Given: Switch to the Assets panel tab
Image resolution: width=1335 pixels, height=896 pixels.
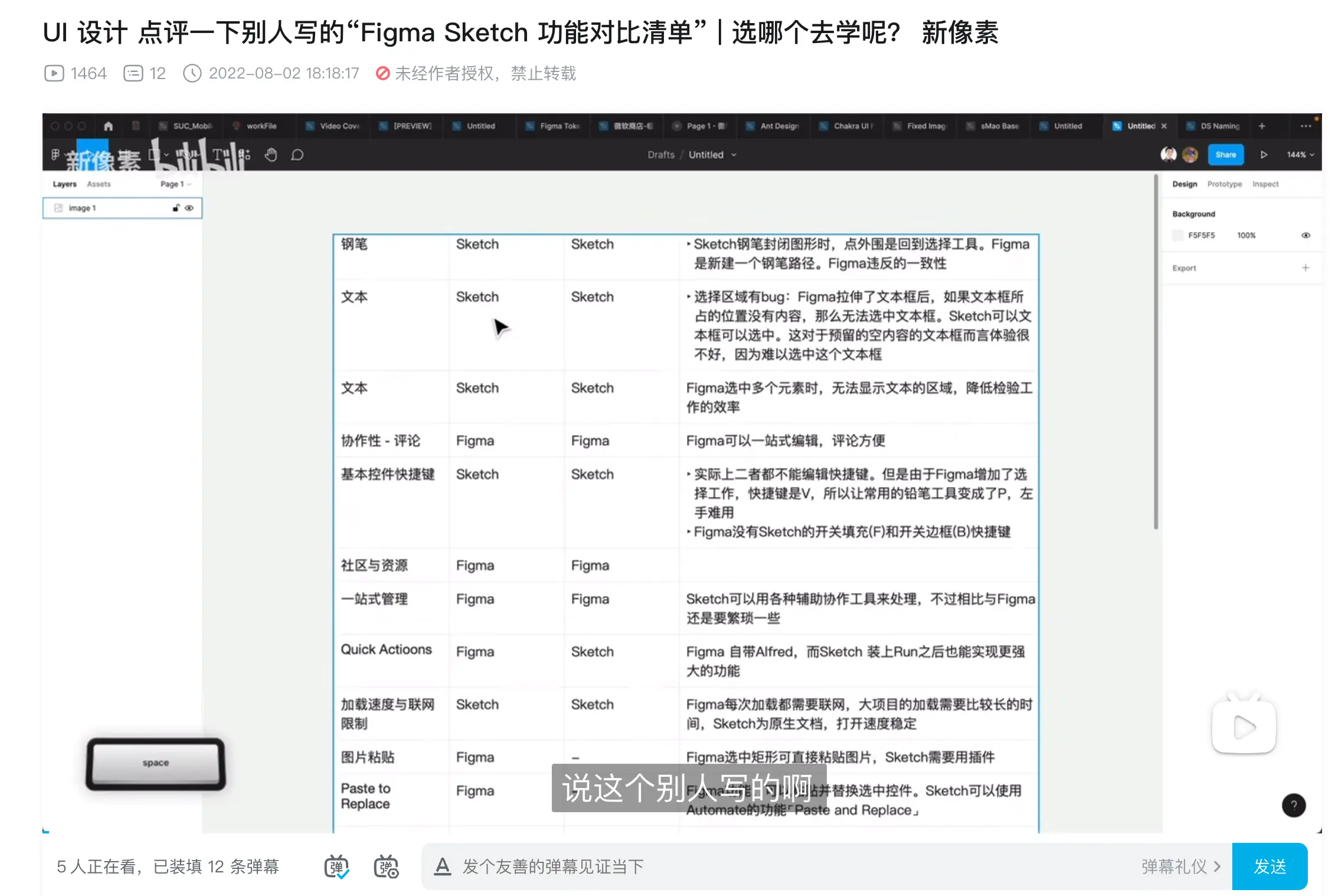Looking at the screenshot, I should pyautogui.click(x=99, y=184).
